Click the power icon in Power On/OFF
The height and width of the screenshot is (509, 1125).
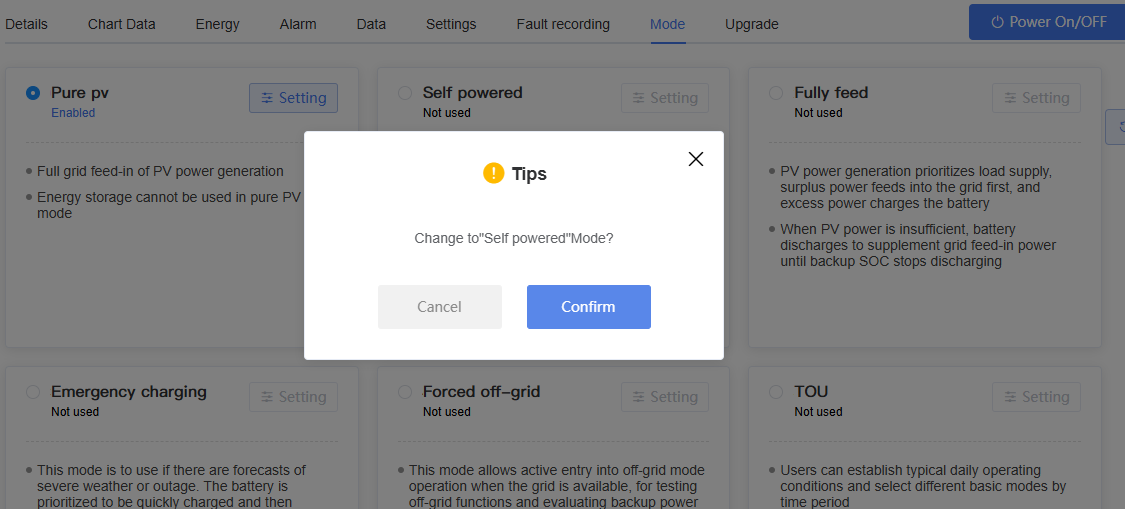997,22
